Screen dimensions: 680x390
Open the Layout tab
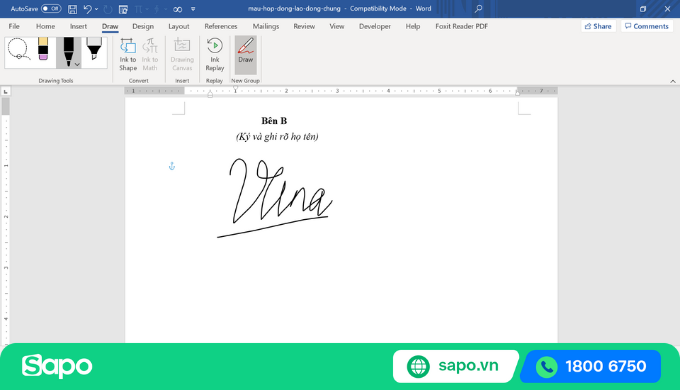[179, 26]
